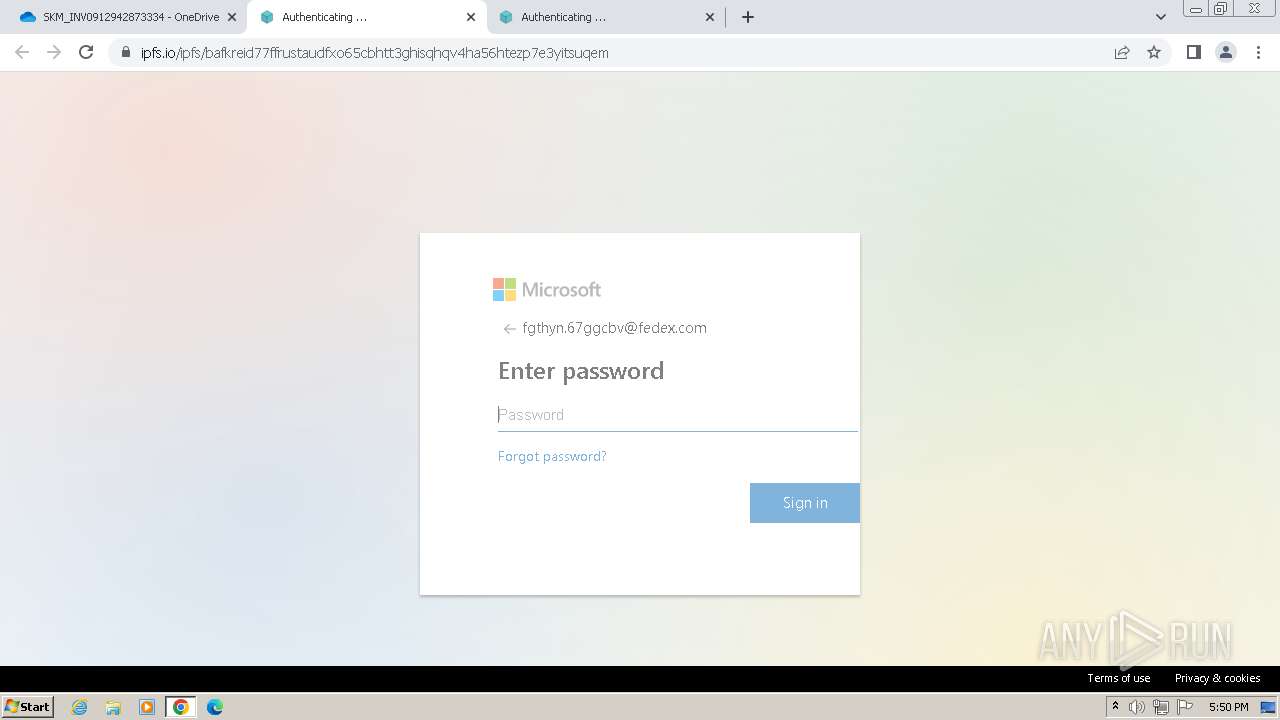Reload the current page

[86, 52]
